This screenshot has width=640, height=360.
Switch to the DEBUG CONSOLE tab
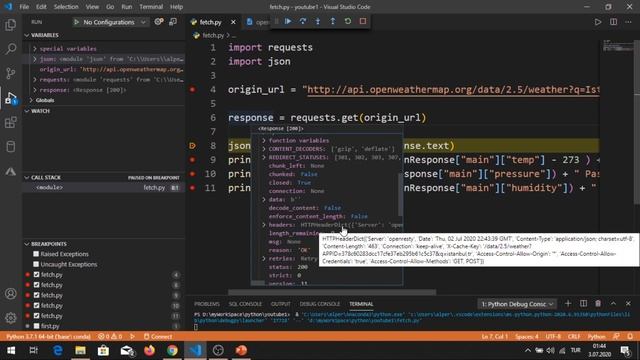point(319,304)
